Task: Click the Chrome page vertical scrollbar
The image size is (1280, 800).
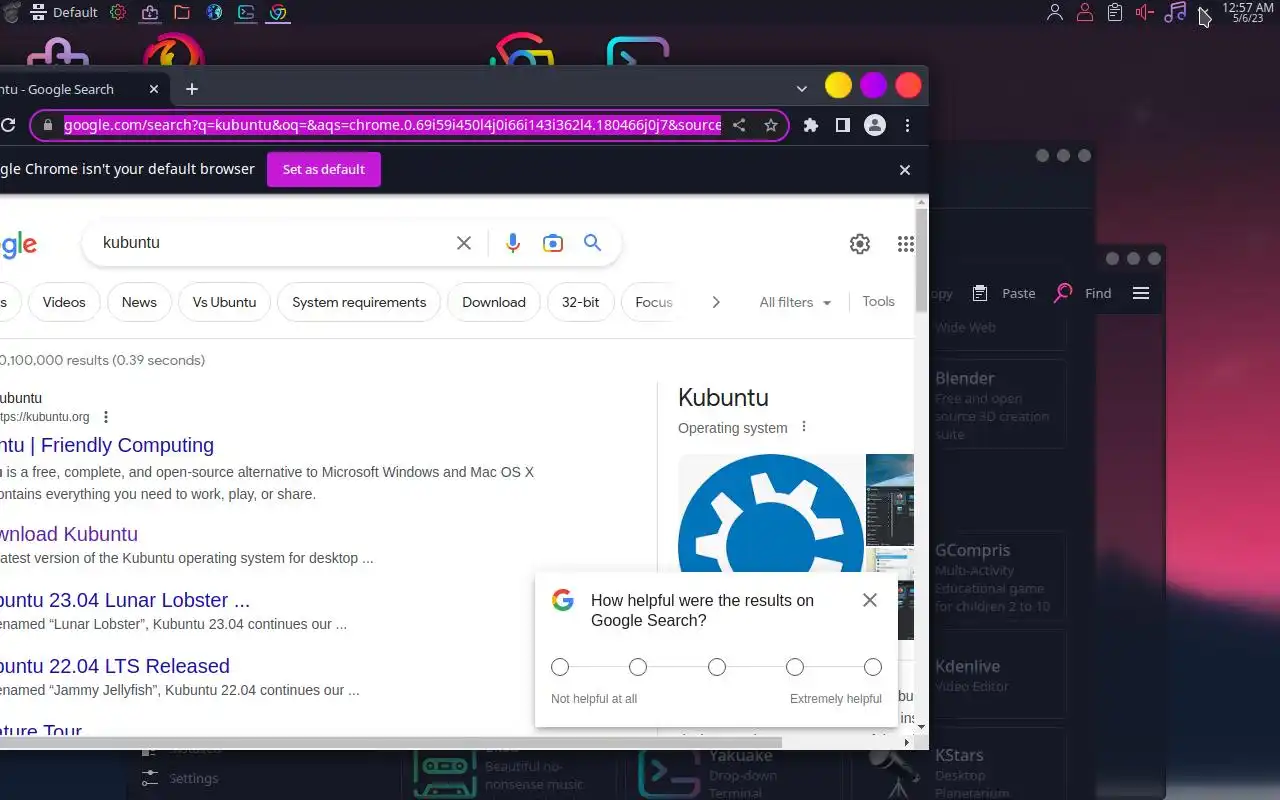Action: 922,260
